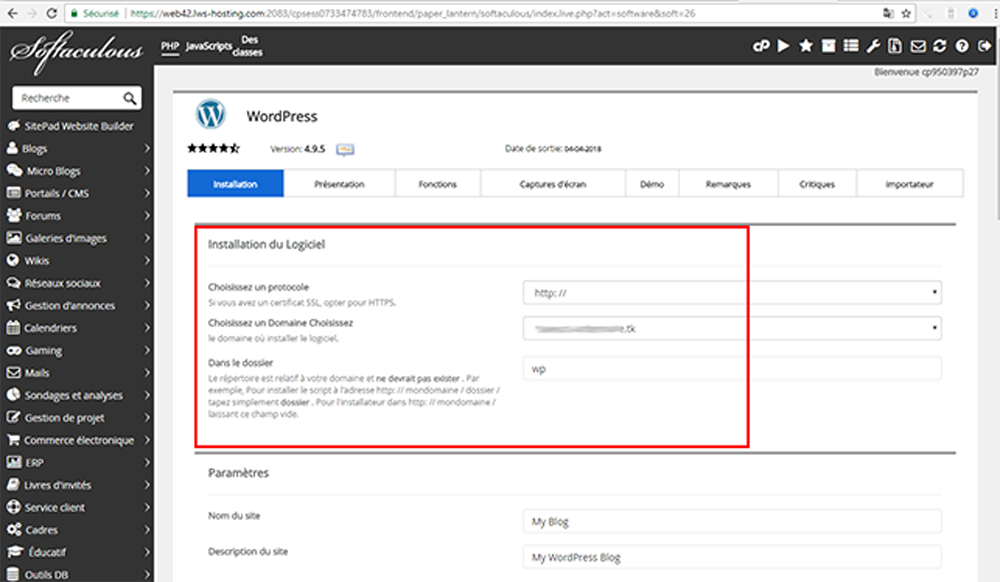Open the Captures d'écran tab

pyautogui.click(x=553, y=184)
